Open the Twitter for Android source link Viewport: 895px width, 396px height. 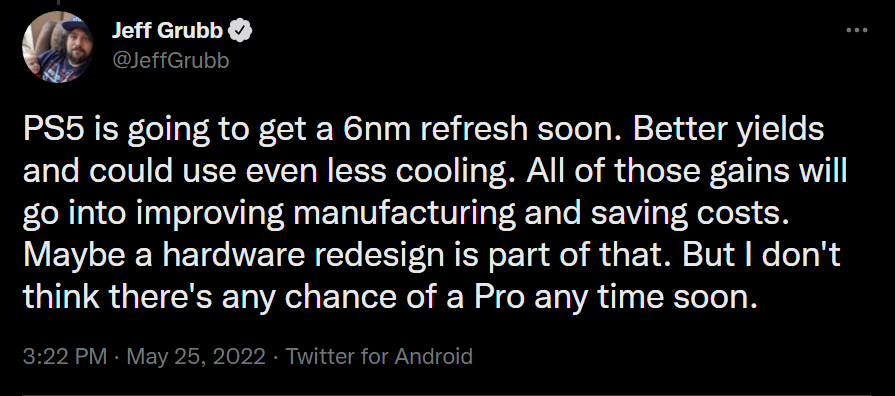[379, 357]
